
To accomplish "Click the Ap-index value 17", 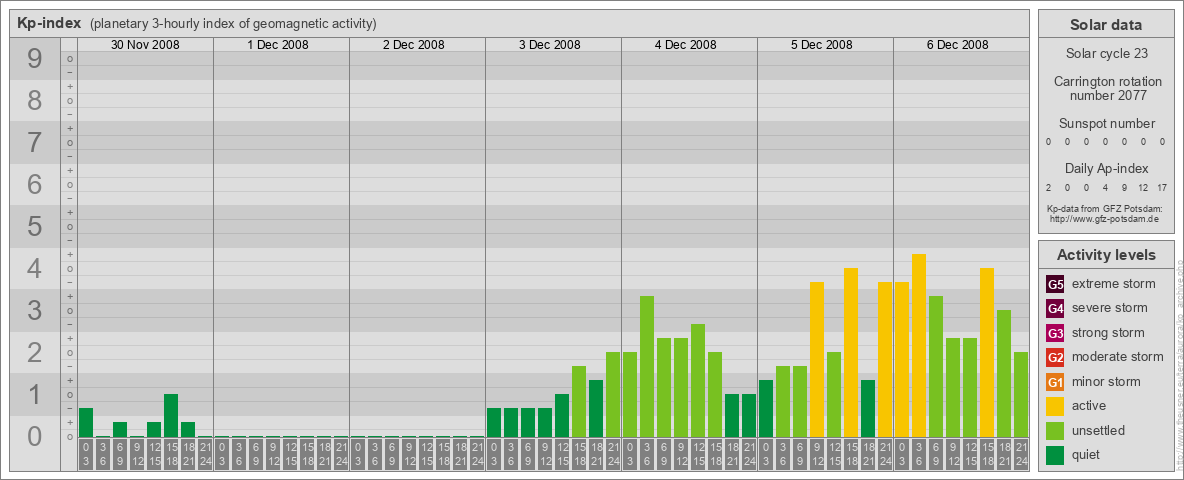I will (1161, 188).
